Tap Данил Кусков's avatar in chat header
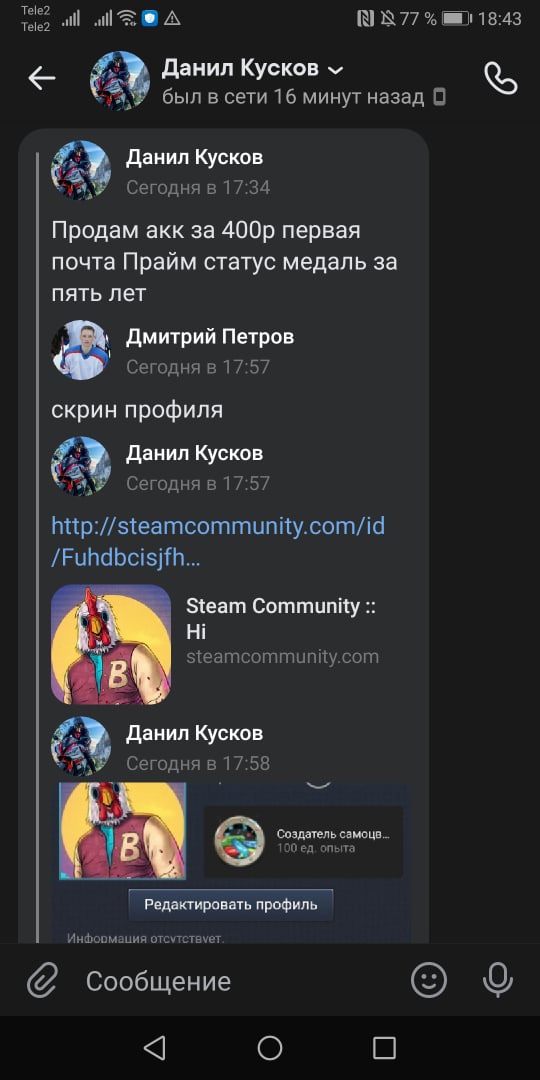540x1080 pixels. (120, 80)
